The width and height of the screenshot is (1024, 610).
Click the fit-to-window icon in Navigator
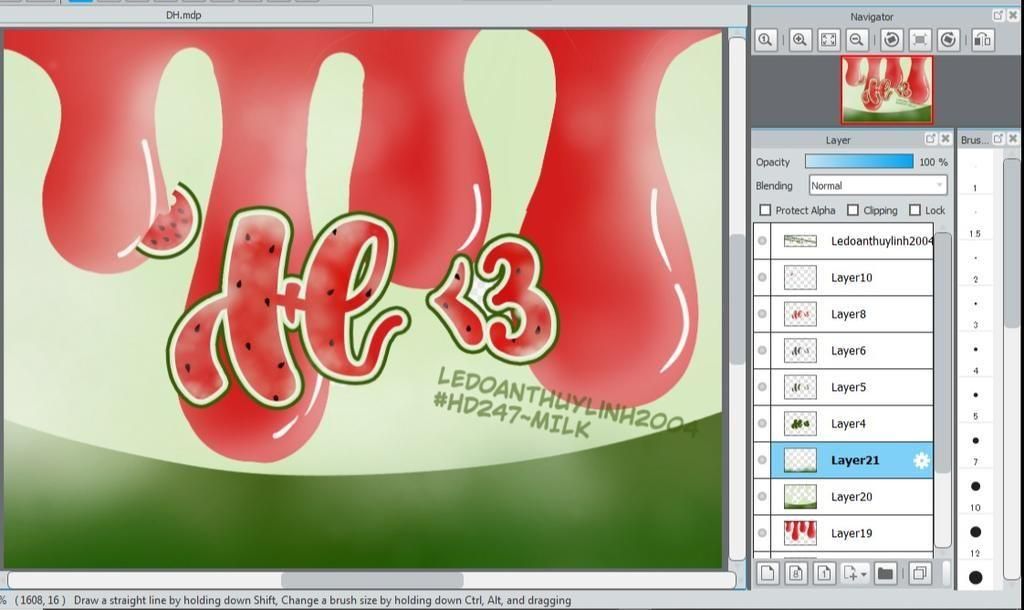[x=828, y=40]
